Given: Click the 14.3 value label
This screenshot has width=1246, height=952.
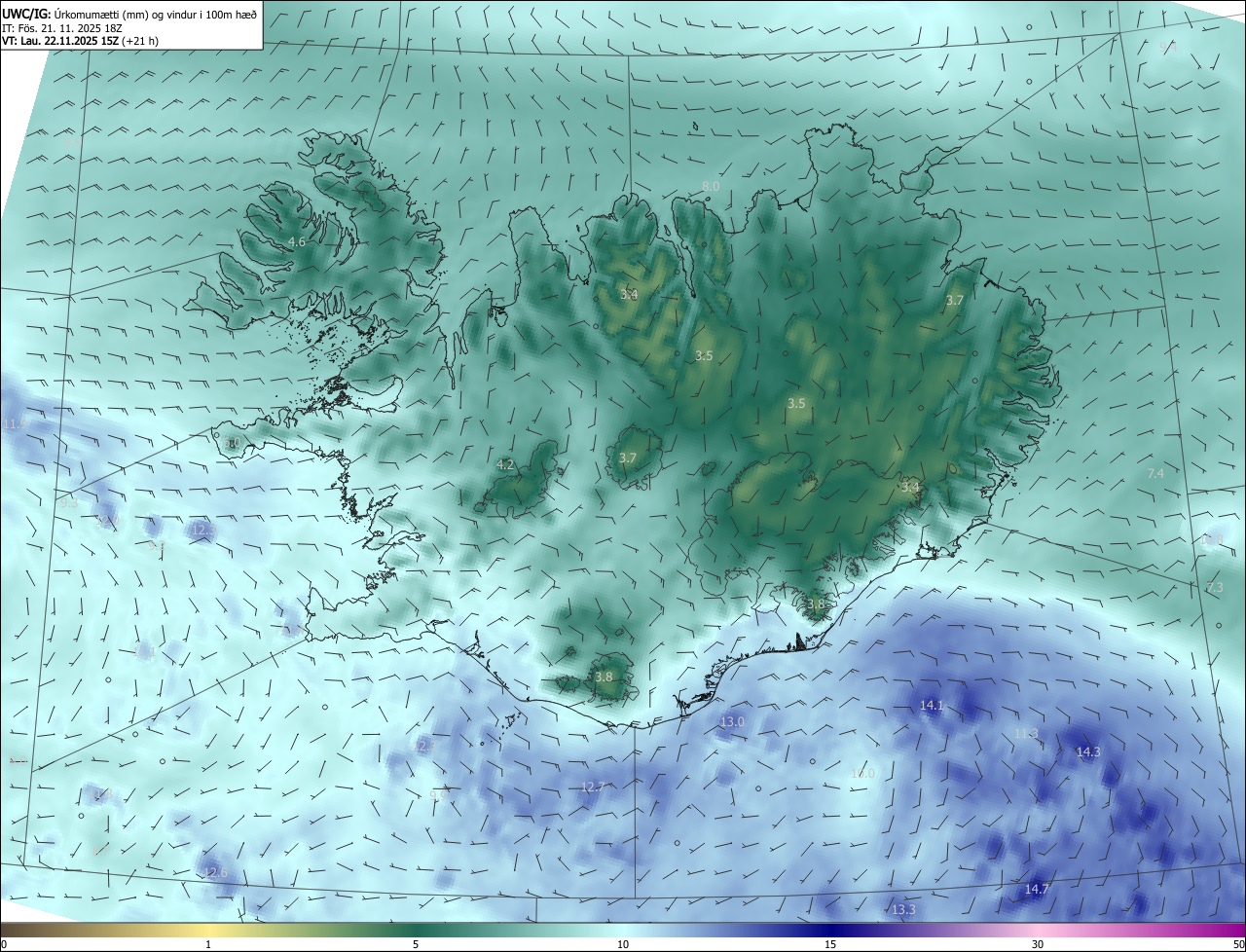Looking at the screenshot, I should 1088,751.
